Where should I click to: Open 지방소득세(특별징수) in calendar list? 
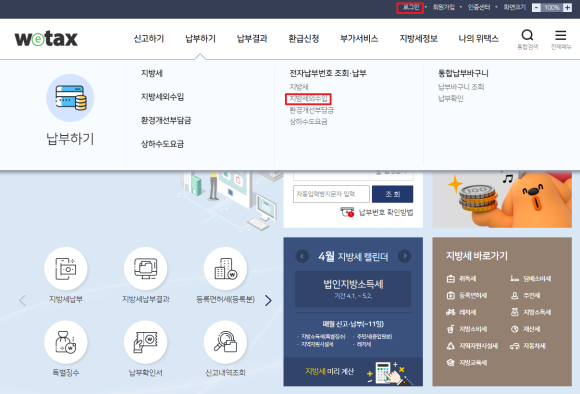[x=323, y=337]
